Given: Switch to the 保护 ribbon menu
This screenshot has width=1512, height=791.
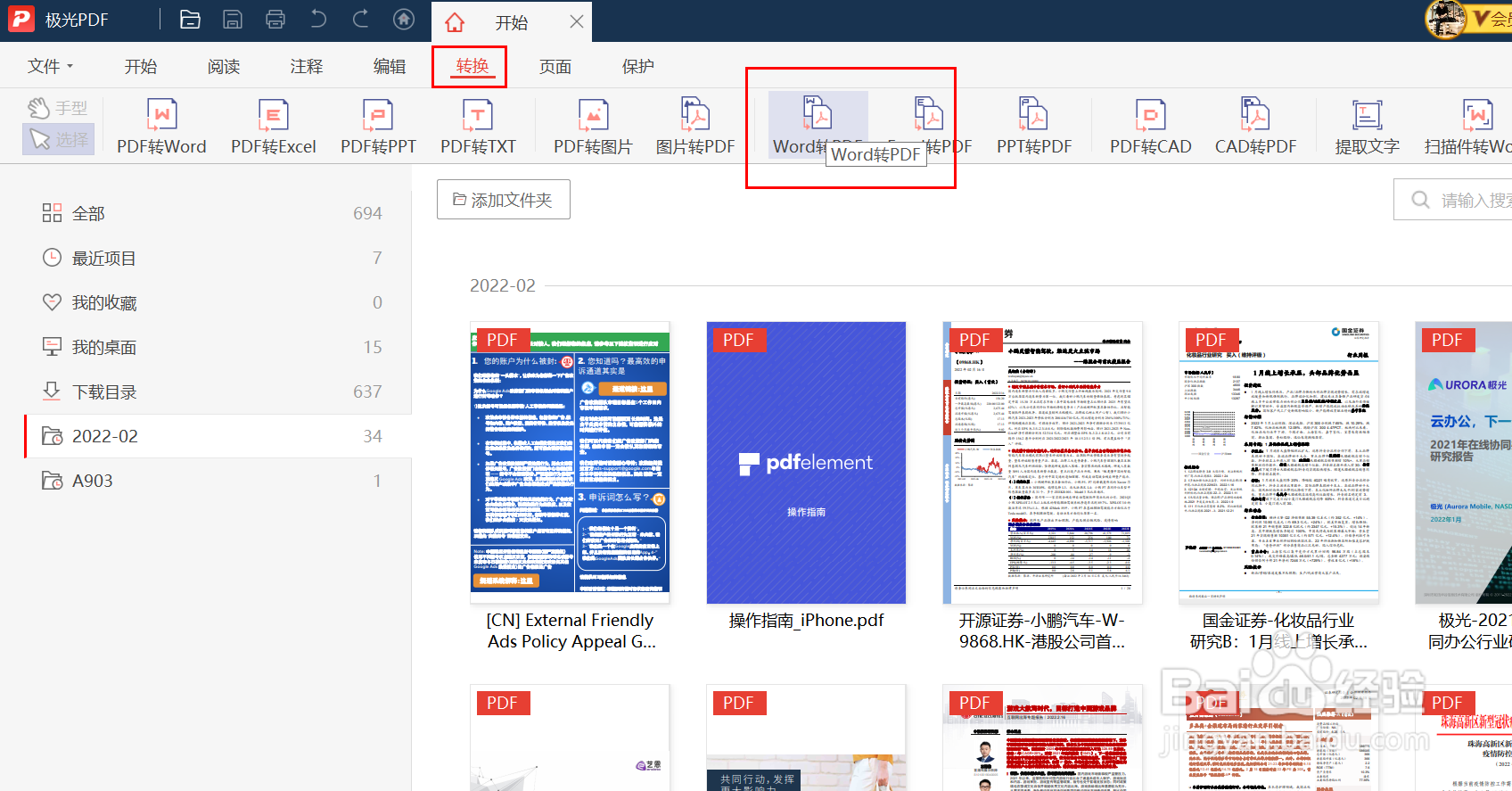Looking at the screenshot, I should pyautogui.click(x=638, y=66).
